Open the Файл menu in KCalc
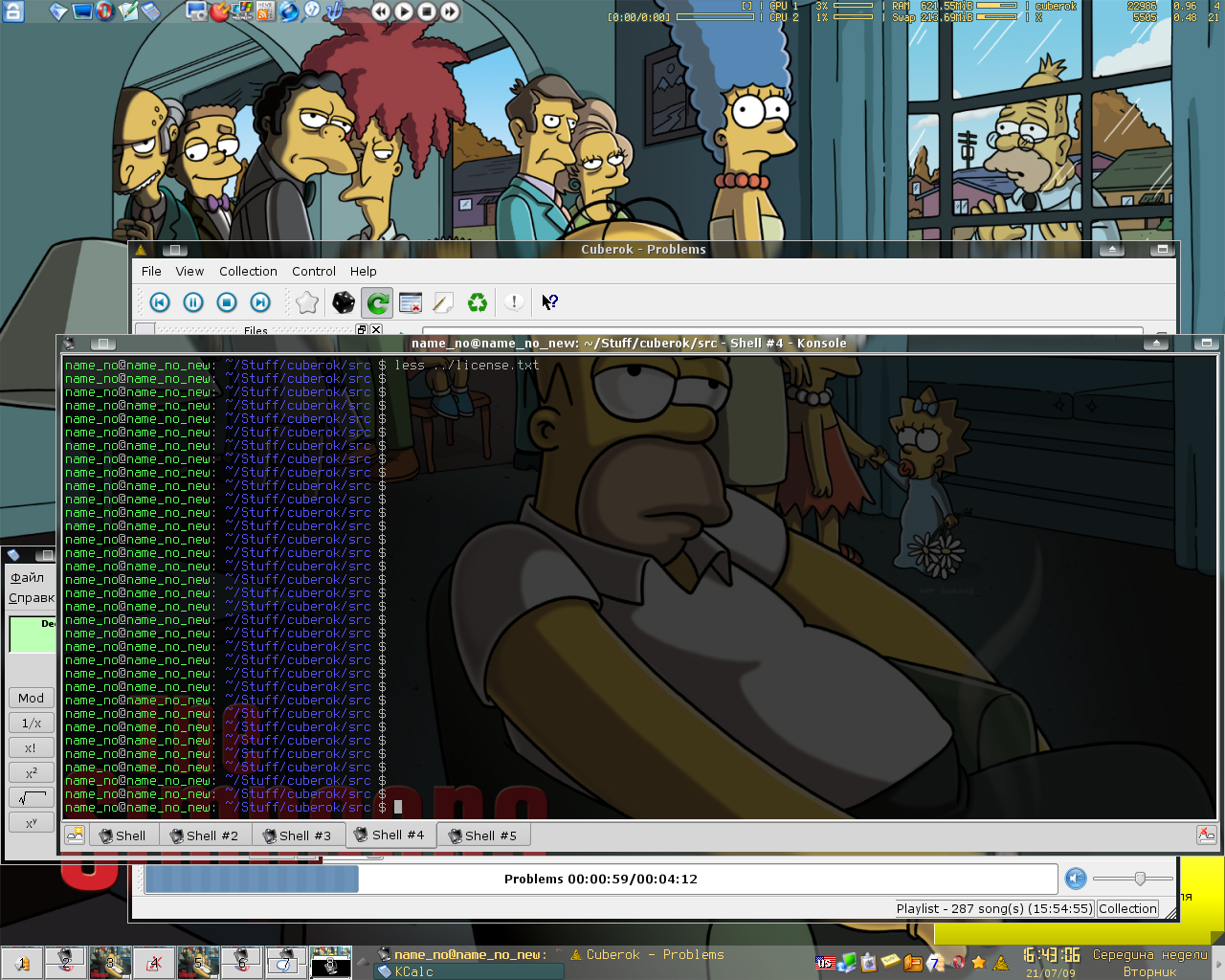 (27, 577)
